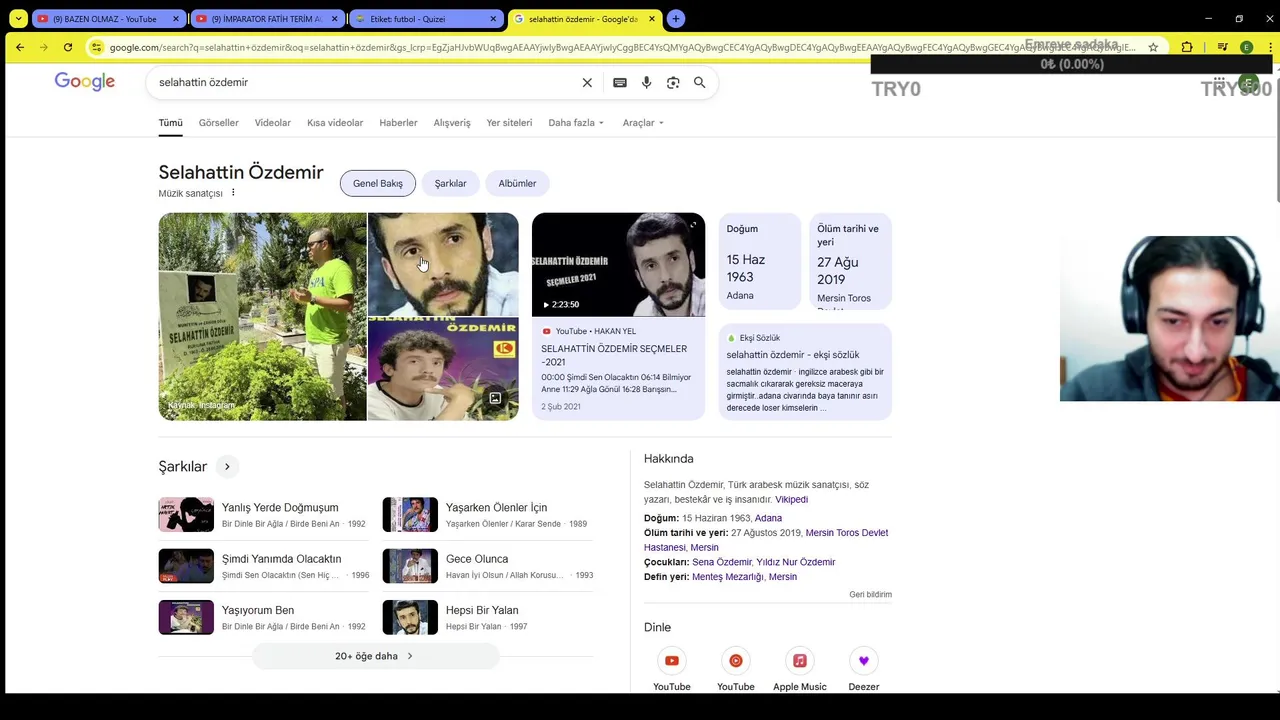This screenshot has height=720, width=1280.
Task: Click the Şarkılar chip
Action: 450,183
